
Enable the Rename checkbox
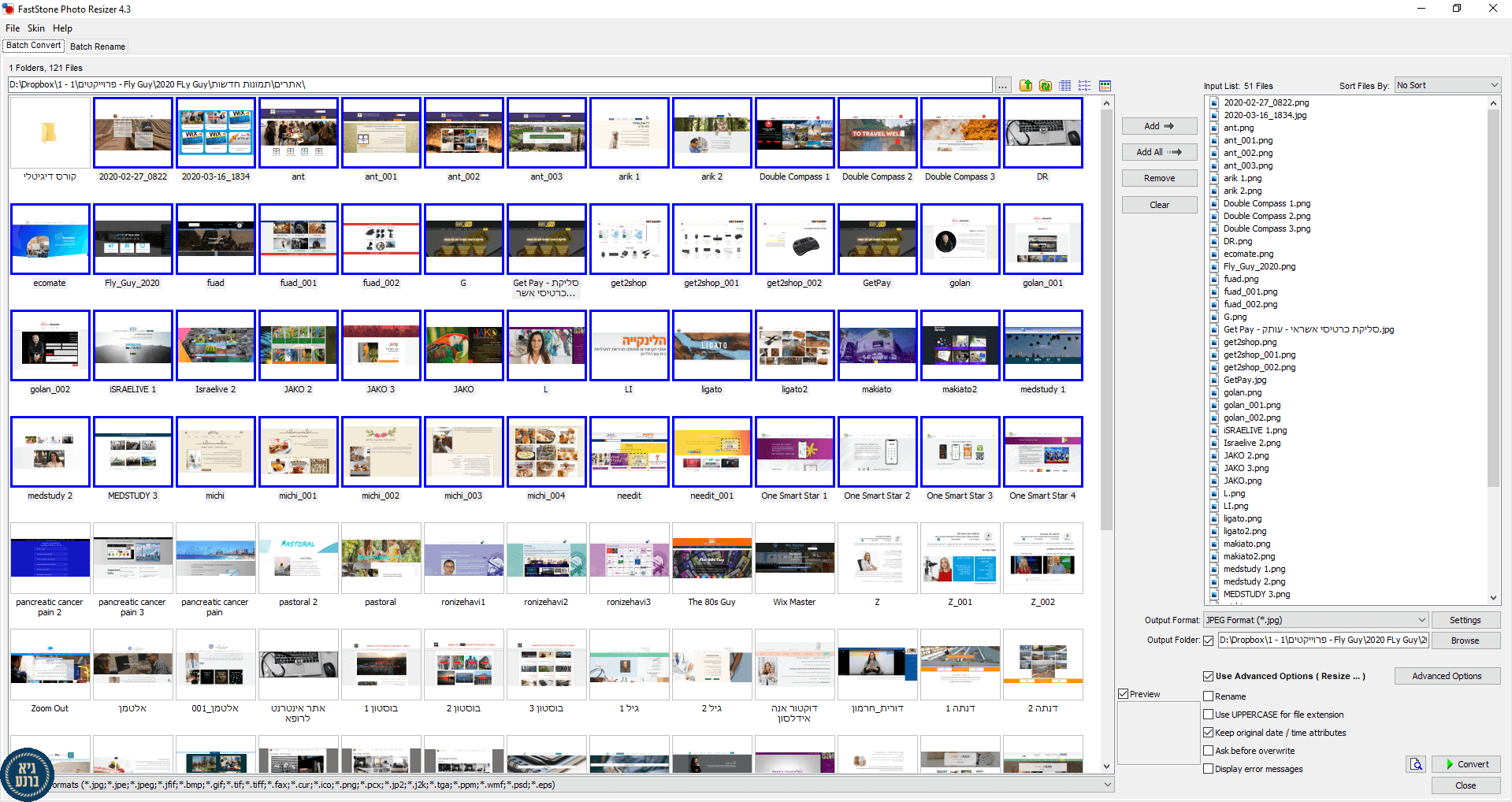point(1209,696)
